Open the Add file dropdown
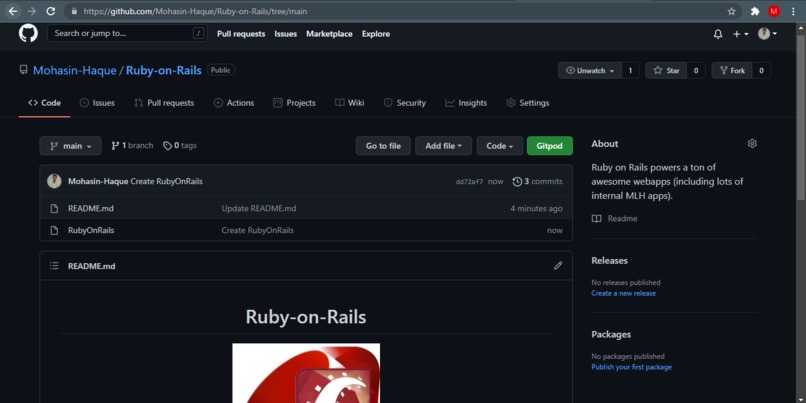Screen dimensions: 806x403 [x=443, y=146]
